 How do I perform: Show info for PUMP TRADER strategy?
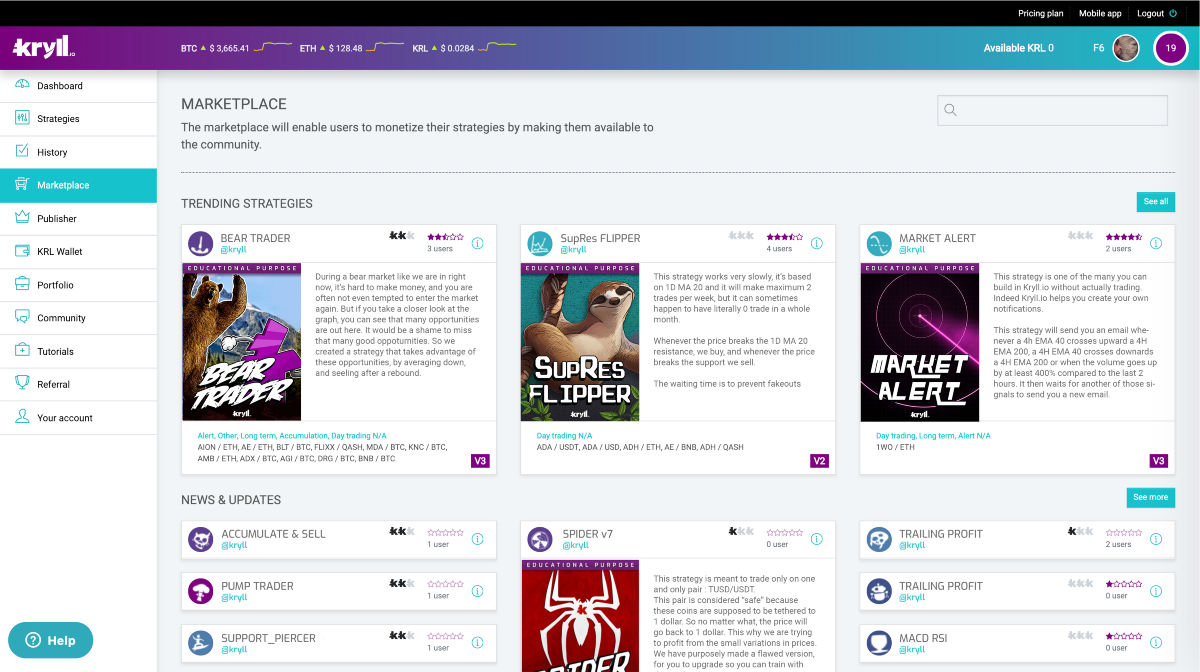pos(478,591)
